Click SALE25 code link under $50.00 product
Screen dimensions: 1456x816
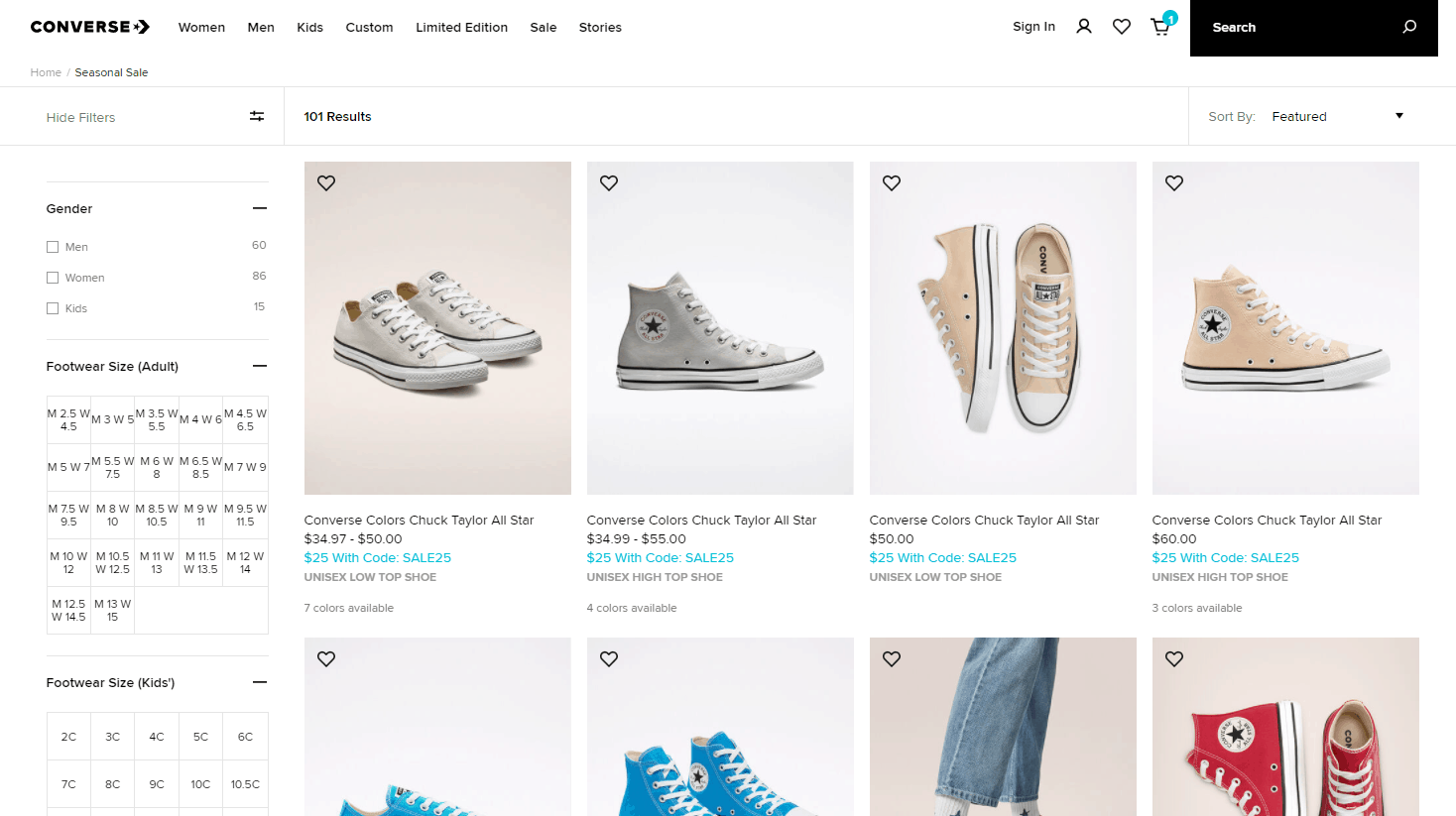[x=942, y=558]
